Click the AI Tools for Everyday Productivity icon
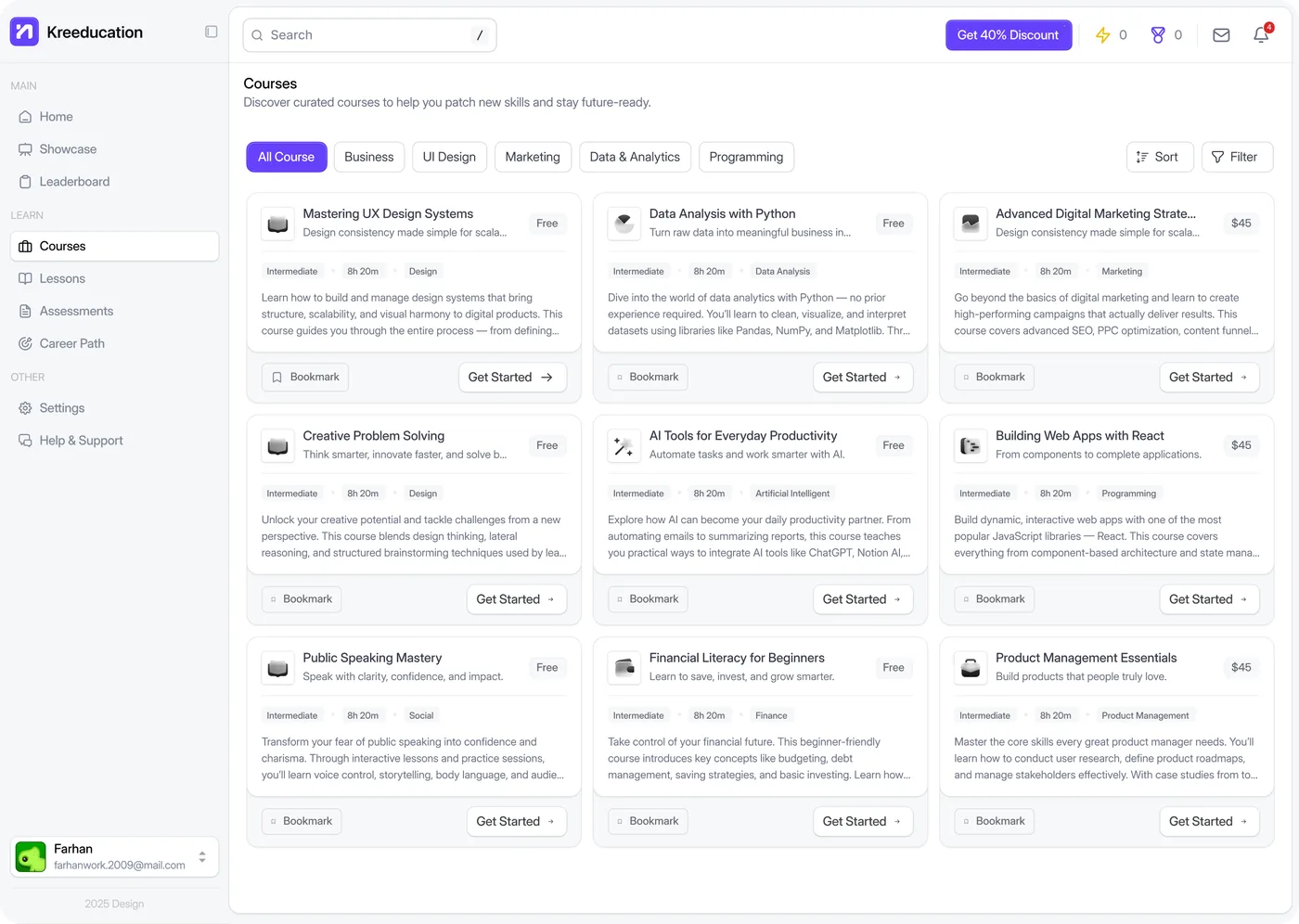Image resolution: width=1299 pixels, height=924 pixels. (624, 445)
